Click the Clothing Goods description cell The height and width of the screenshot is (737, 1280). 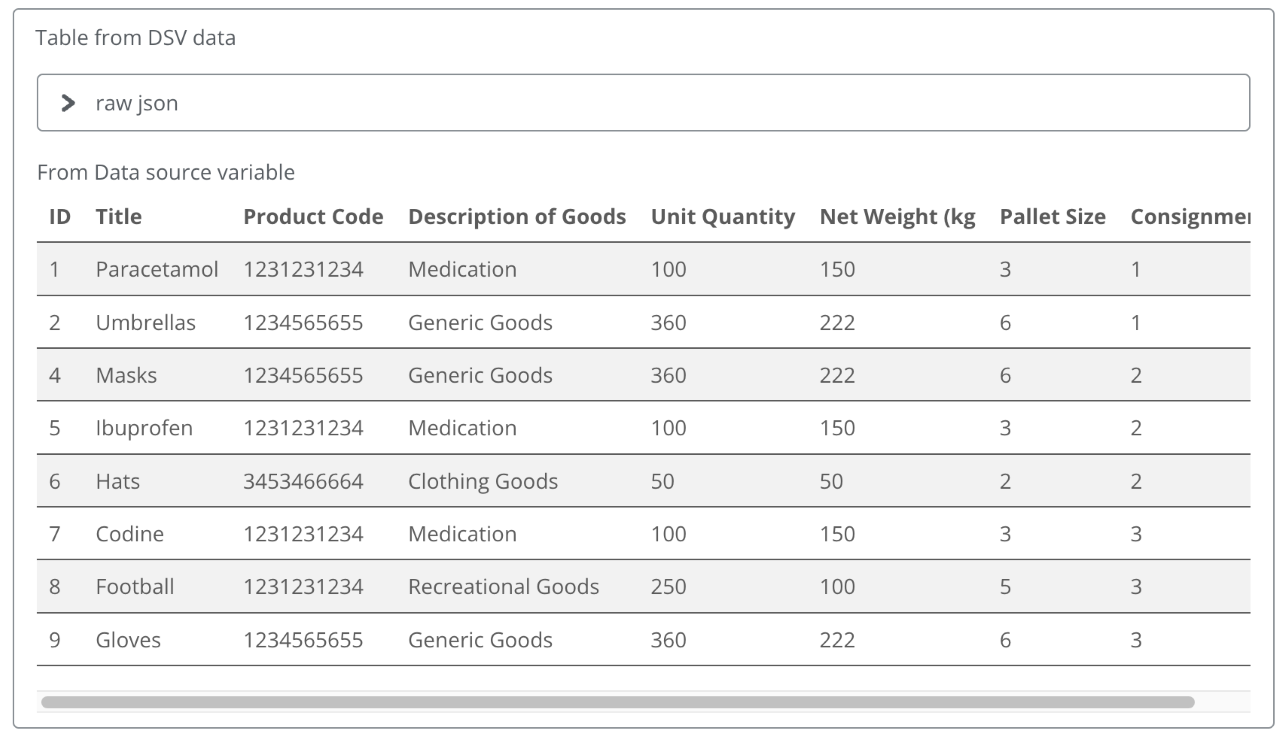point(482,482)
